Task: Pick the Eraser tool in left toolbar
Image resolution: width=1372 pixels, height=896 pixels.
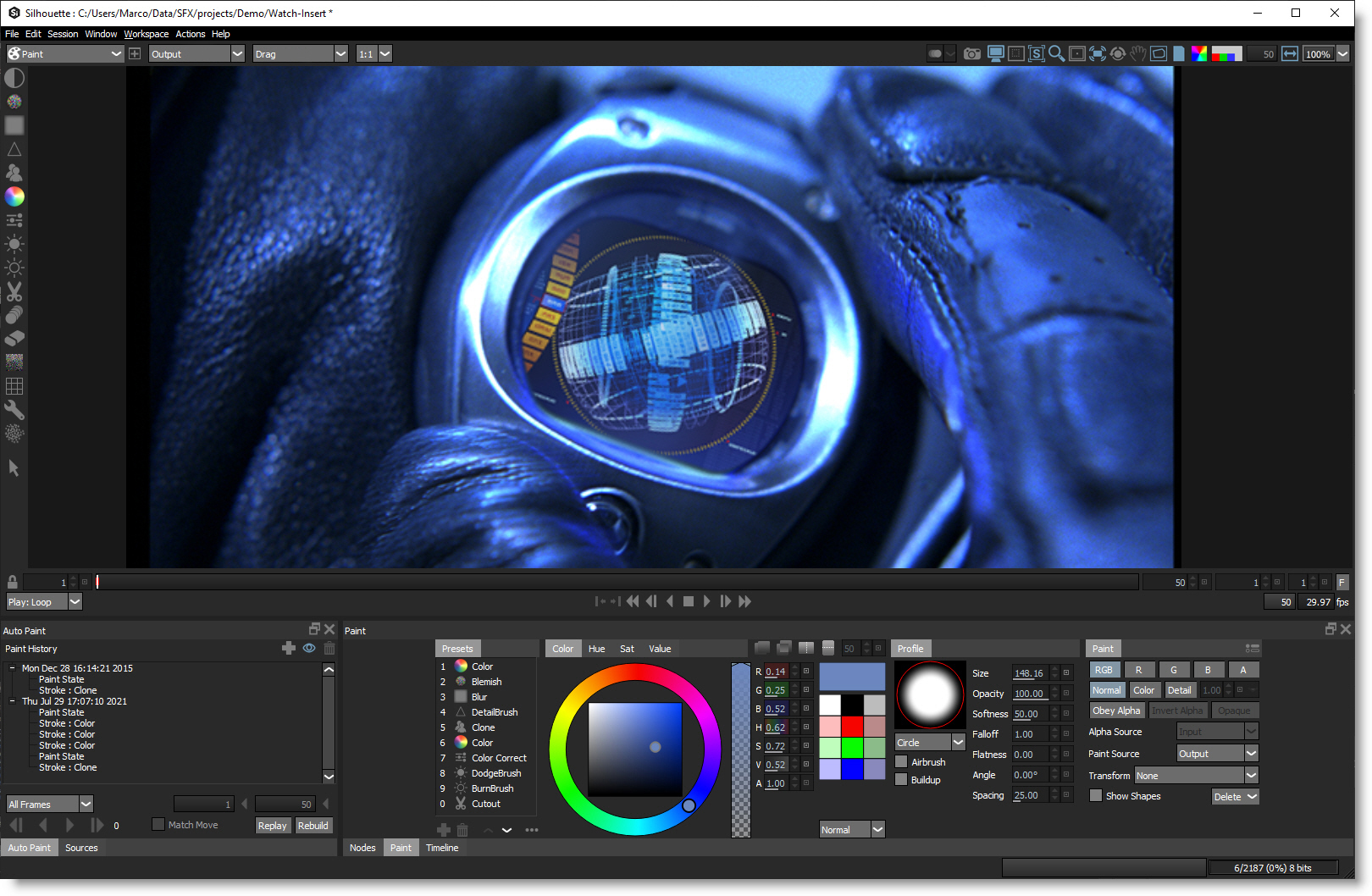Action: (14, 339)
